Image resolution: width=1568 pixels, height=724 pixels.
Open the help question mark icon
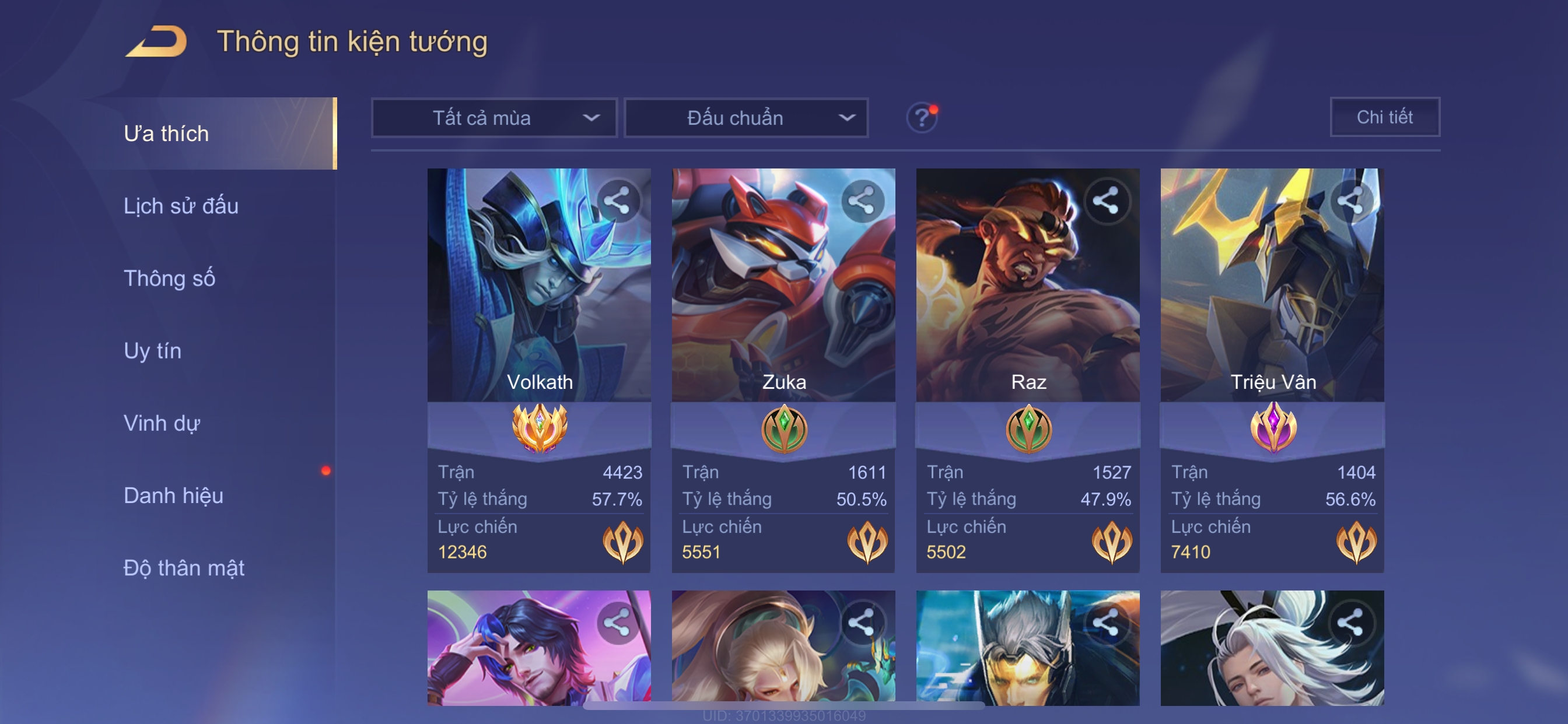[922, 117]
